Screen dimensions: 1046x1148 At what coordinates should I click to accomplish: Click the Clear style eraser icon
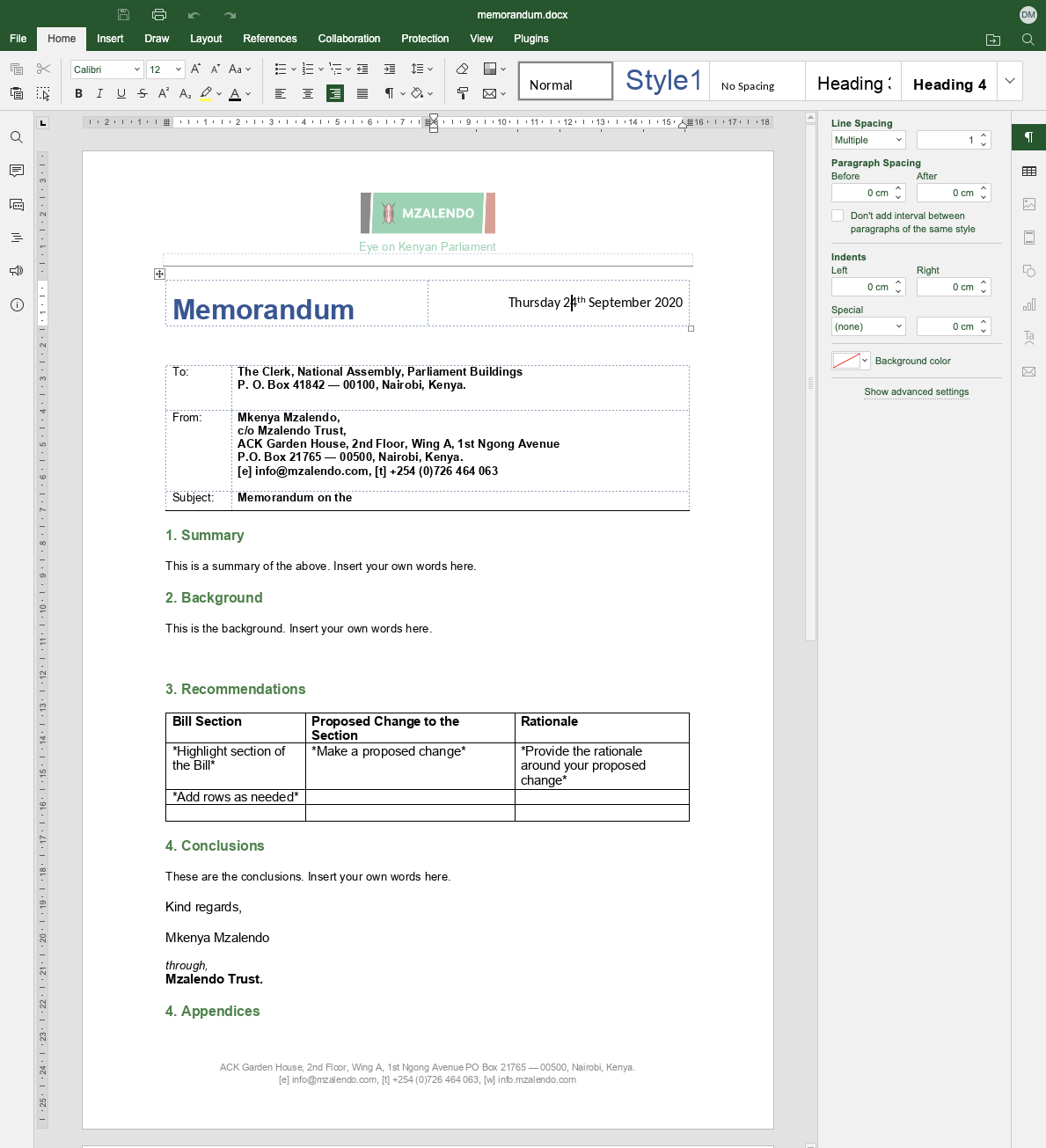tap(463, 69)
